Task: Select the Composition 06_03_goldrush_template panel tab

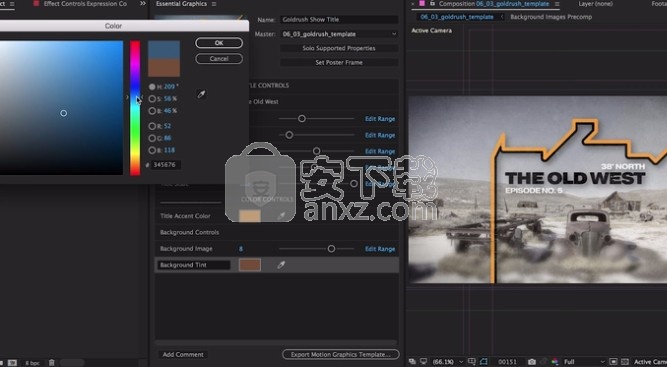Action: tap(493, 4)
